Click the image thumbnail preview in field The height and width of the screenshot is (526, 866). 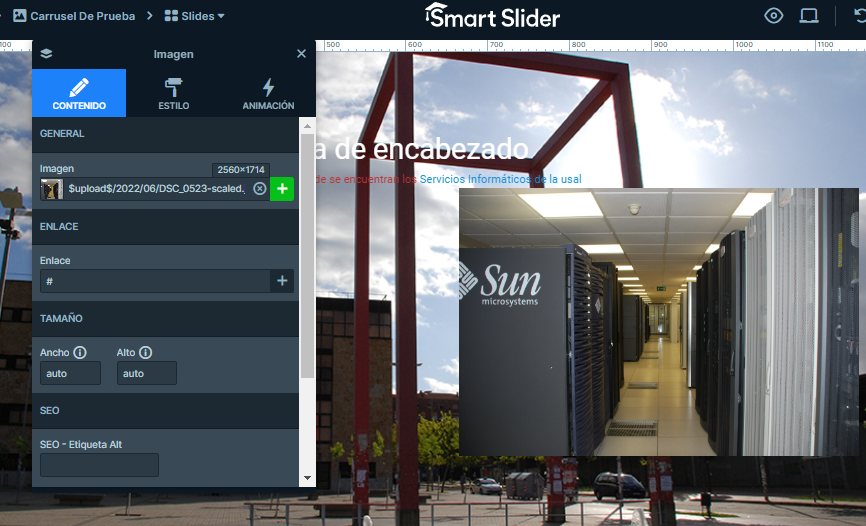click(x=52, y=189)
